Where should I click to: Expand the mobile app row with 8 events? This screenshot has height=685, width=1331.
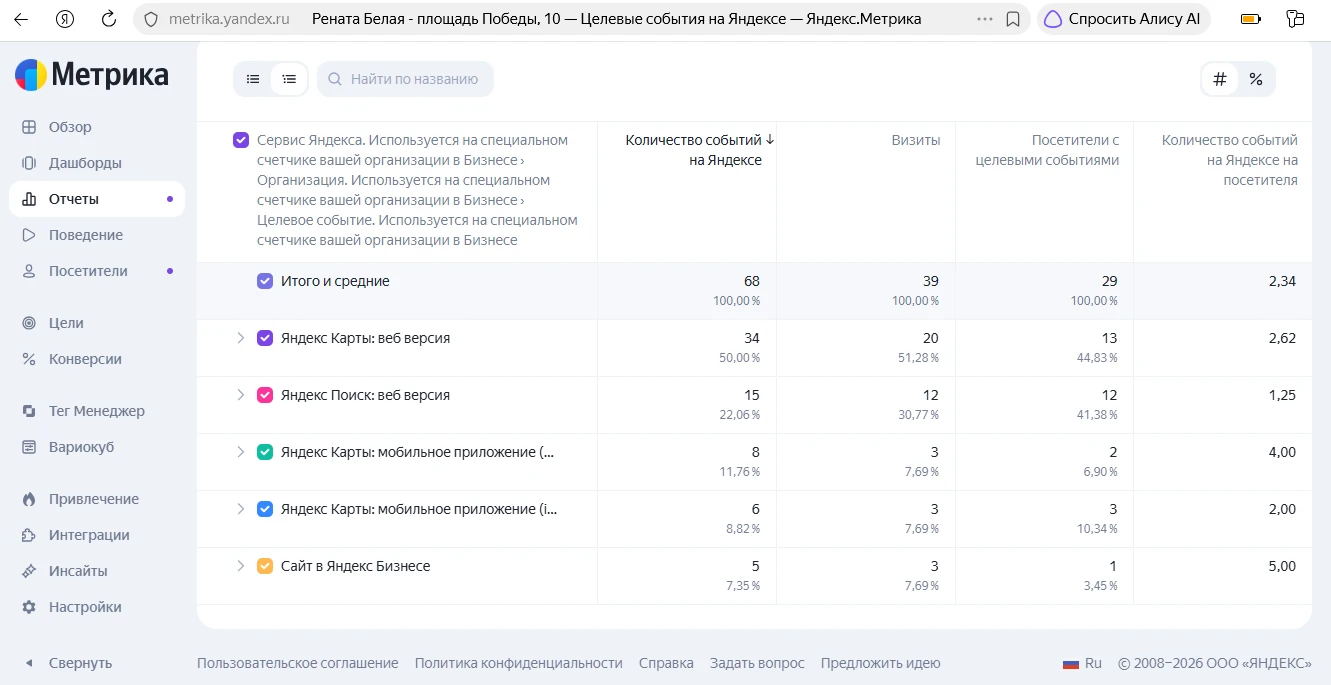pyautogui.click(x=240, y=452)
